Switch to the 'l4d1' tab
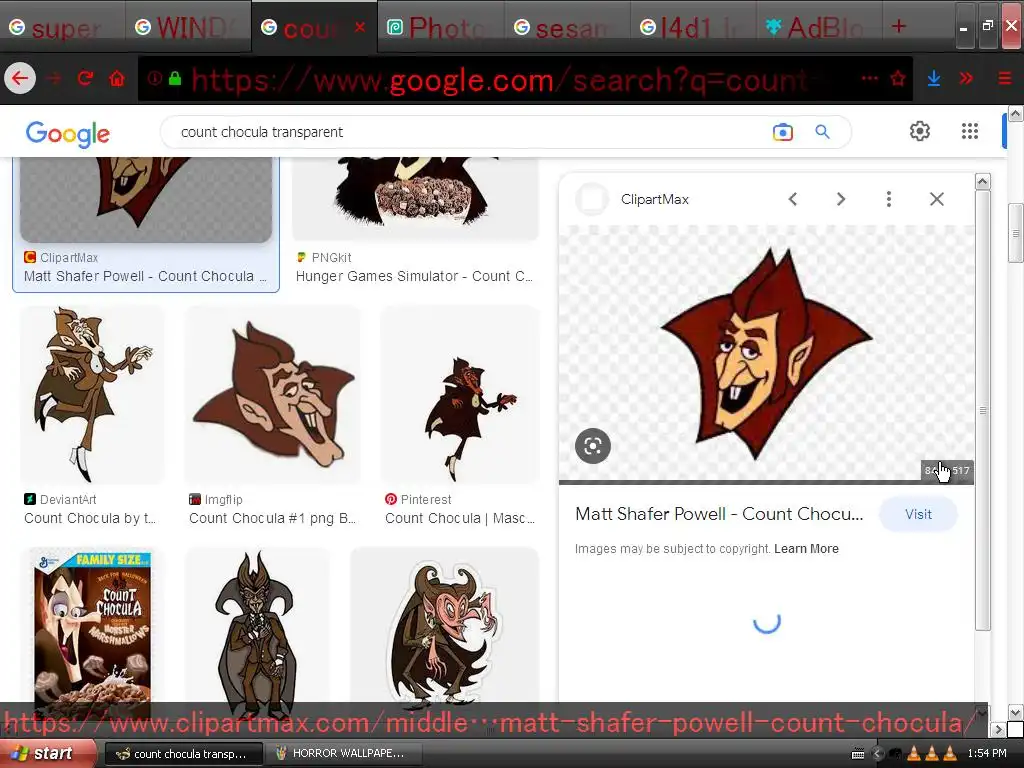The width and height of the screenshot is (1024, 768). click(x=693, y=27)
